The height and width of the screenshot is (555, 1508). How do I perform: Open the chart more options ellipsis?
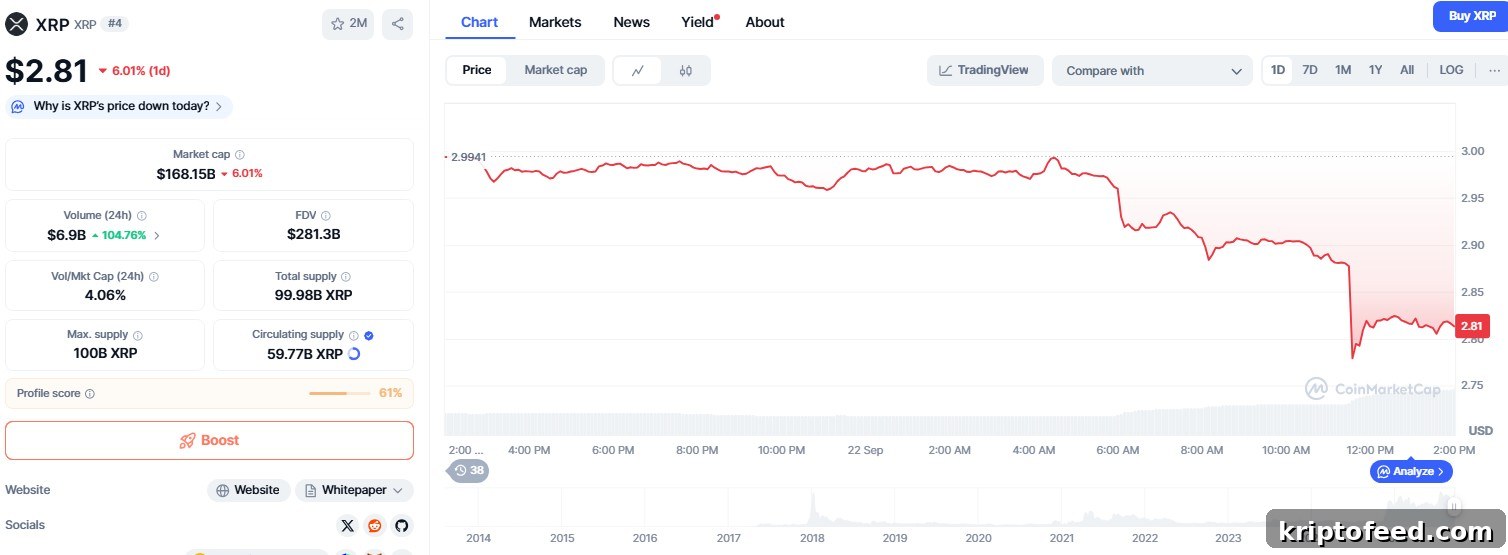(1495, 70)
